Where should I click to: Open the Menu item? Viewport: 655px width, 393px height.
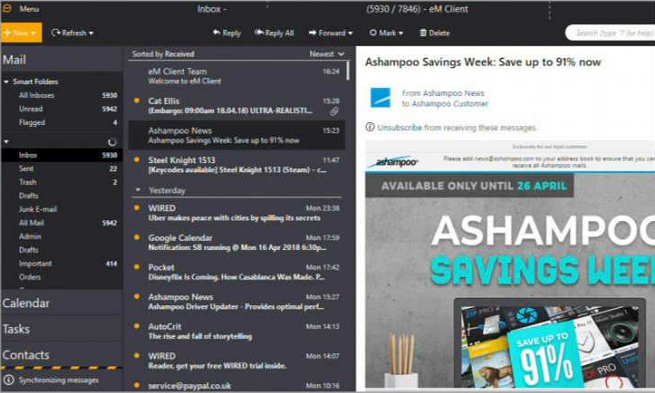pyautogui.click(x=29, y=8)
